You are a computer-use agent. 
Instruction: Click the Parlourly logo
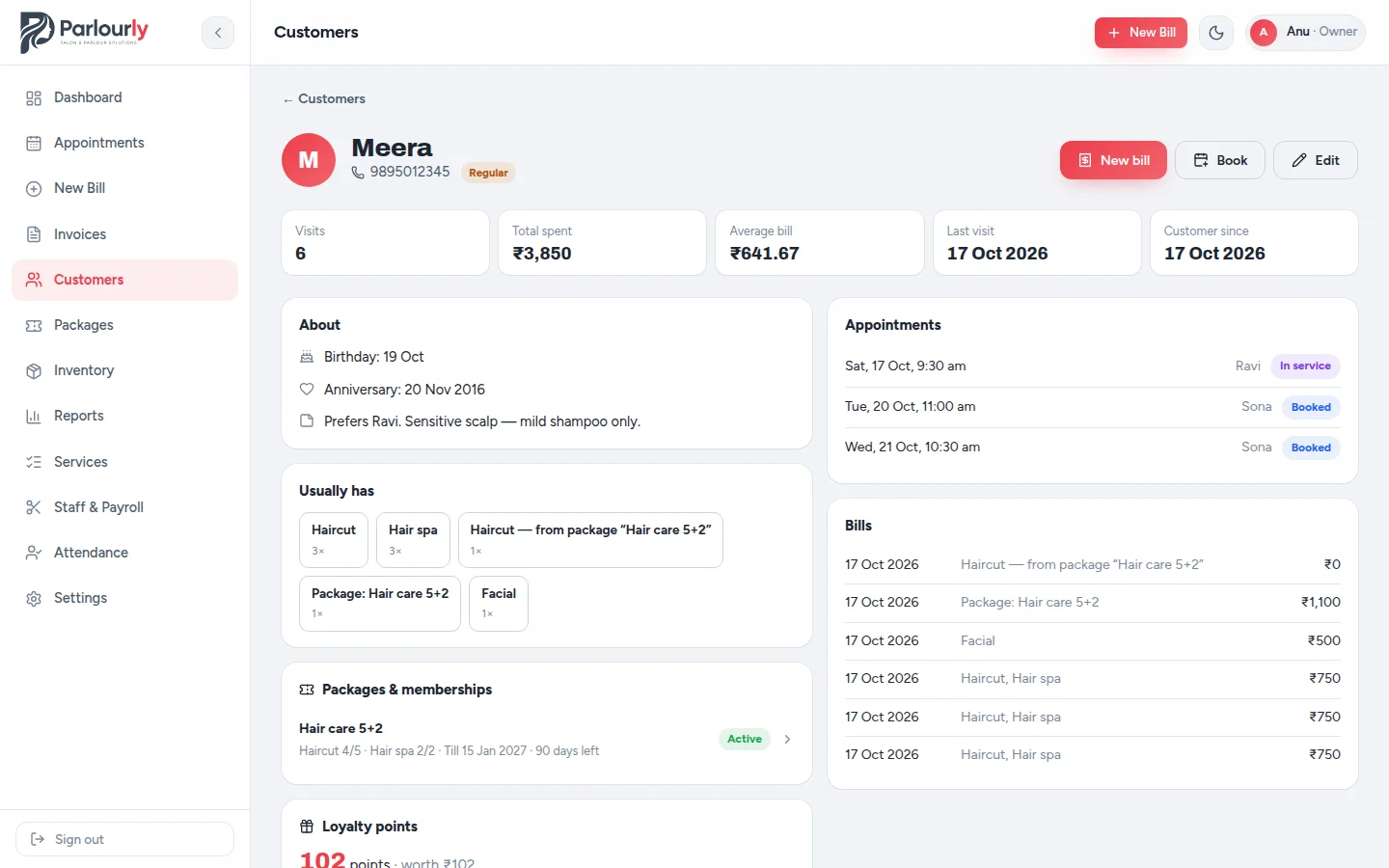(84, 32)
